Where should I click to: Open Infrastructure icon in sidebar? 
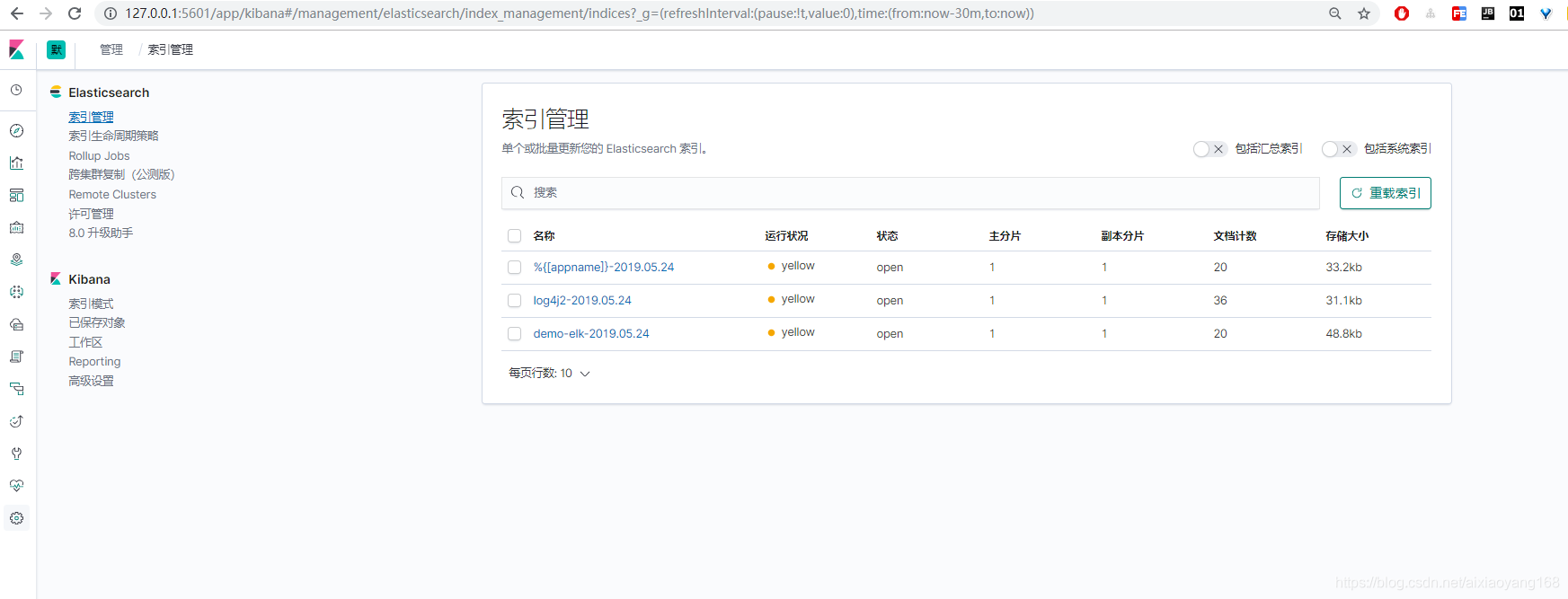click(16, 325)
